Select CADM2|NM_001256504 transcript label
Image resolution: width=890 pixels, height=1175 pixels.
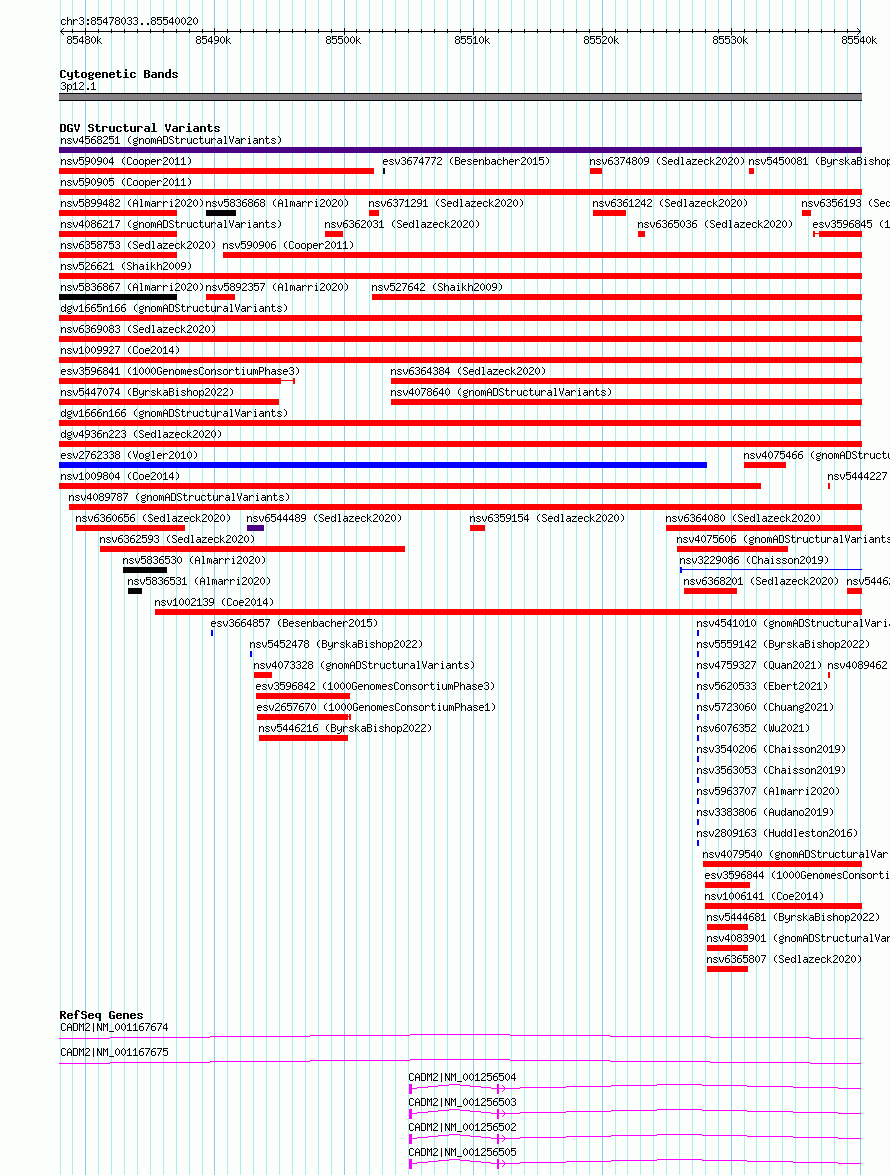point(462,1077)
